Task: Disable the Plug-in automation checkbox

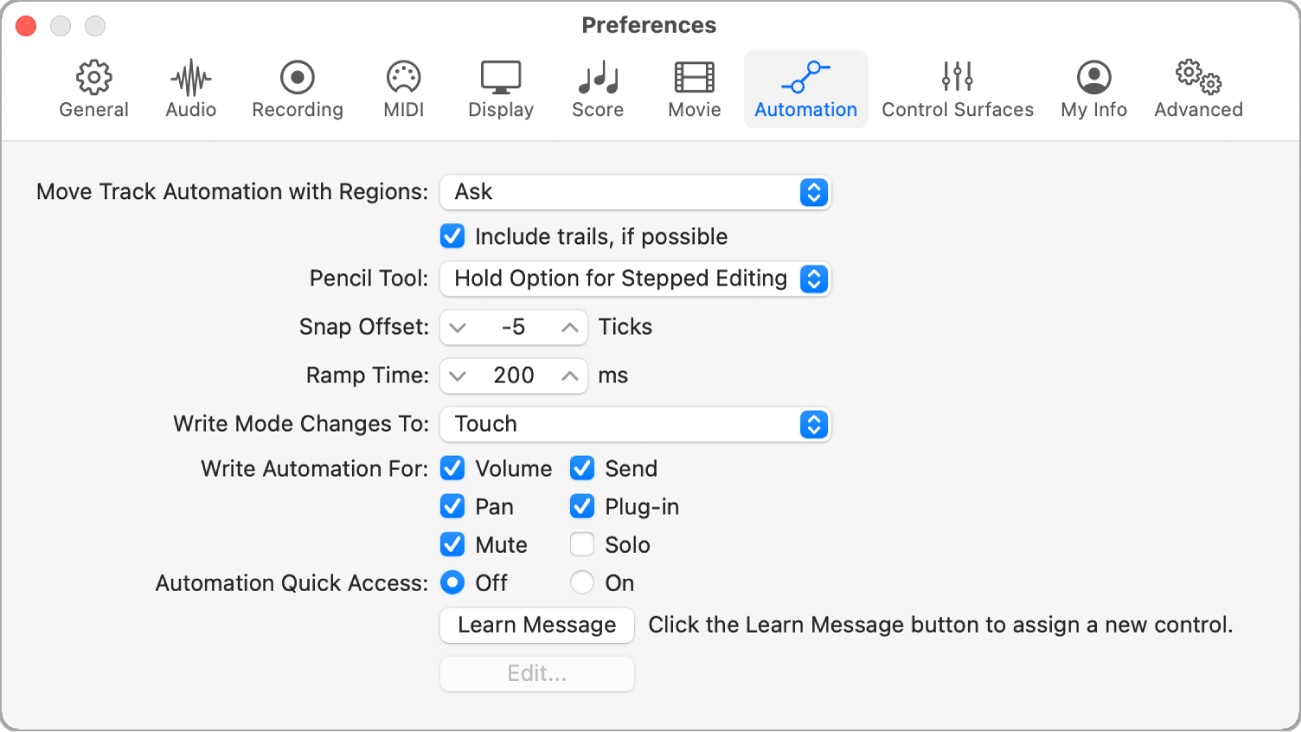Action: [582, 507]
